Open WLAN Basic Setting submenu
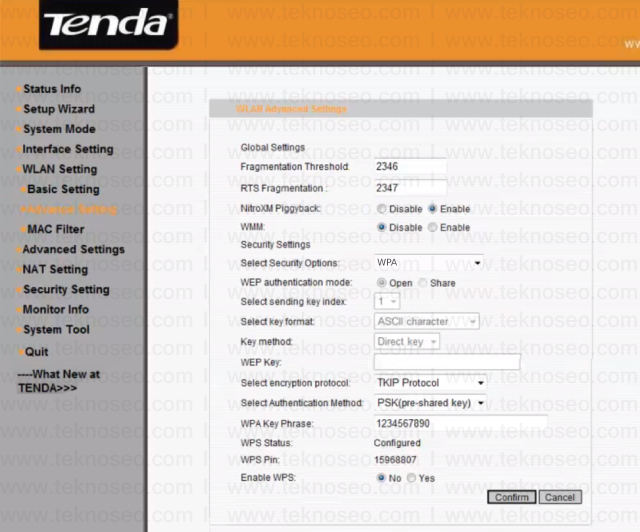This screenshot has width=640, height=532. pyautogui.click(x=63, y=189)
